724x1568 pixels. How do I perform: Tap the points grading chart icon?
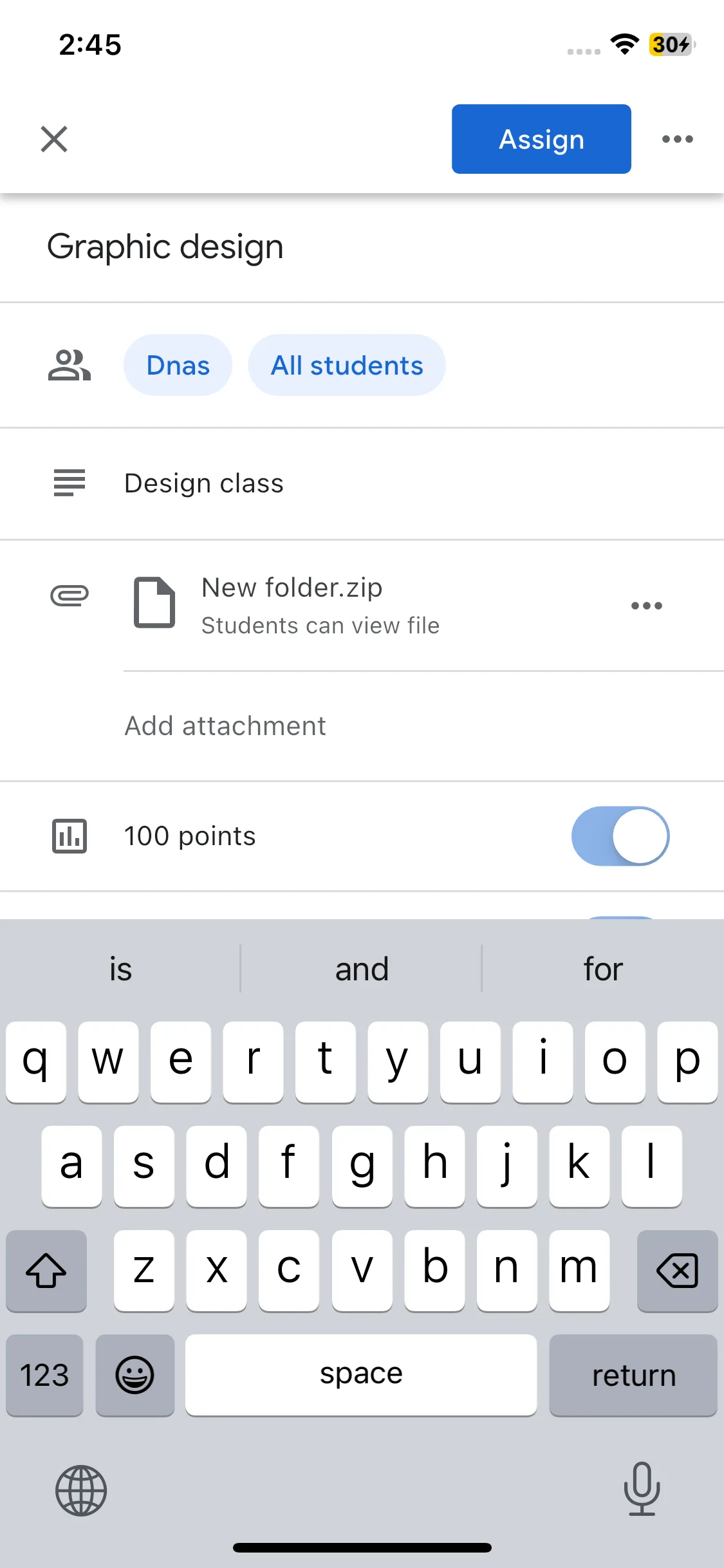coord(70,836)
